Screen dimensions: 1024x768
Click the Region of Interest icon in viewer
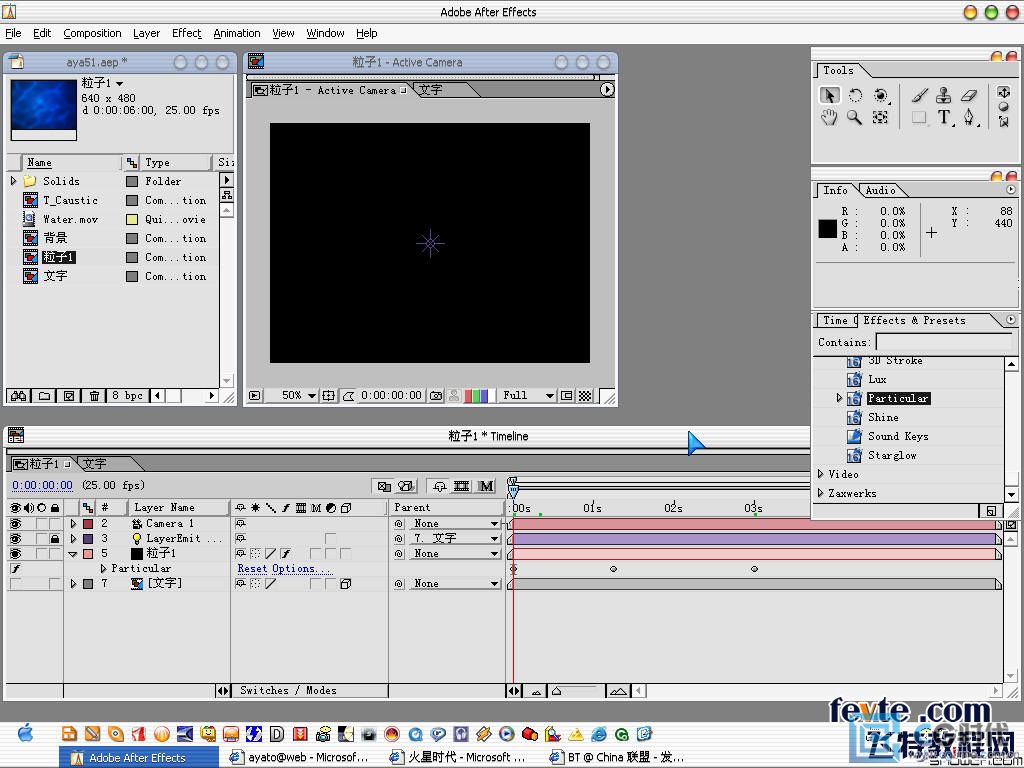pos(567,396)
